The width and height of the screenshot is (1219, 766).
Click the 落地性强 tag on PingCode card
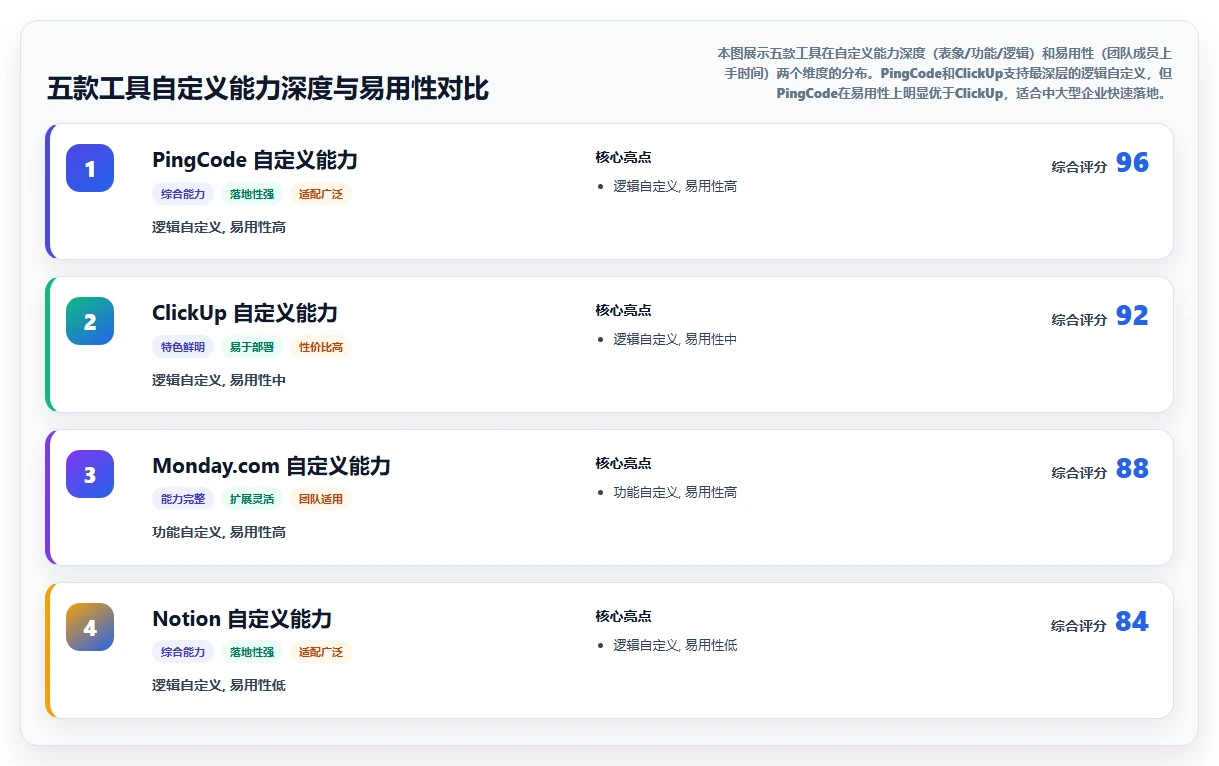pyautogui.click(x=252, y=194)
